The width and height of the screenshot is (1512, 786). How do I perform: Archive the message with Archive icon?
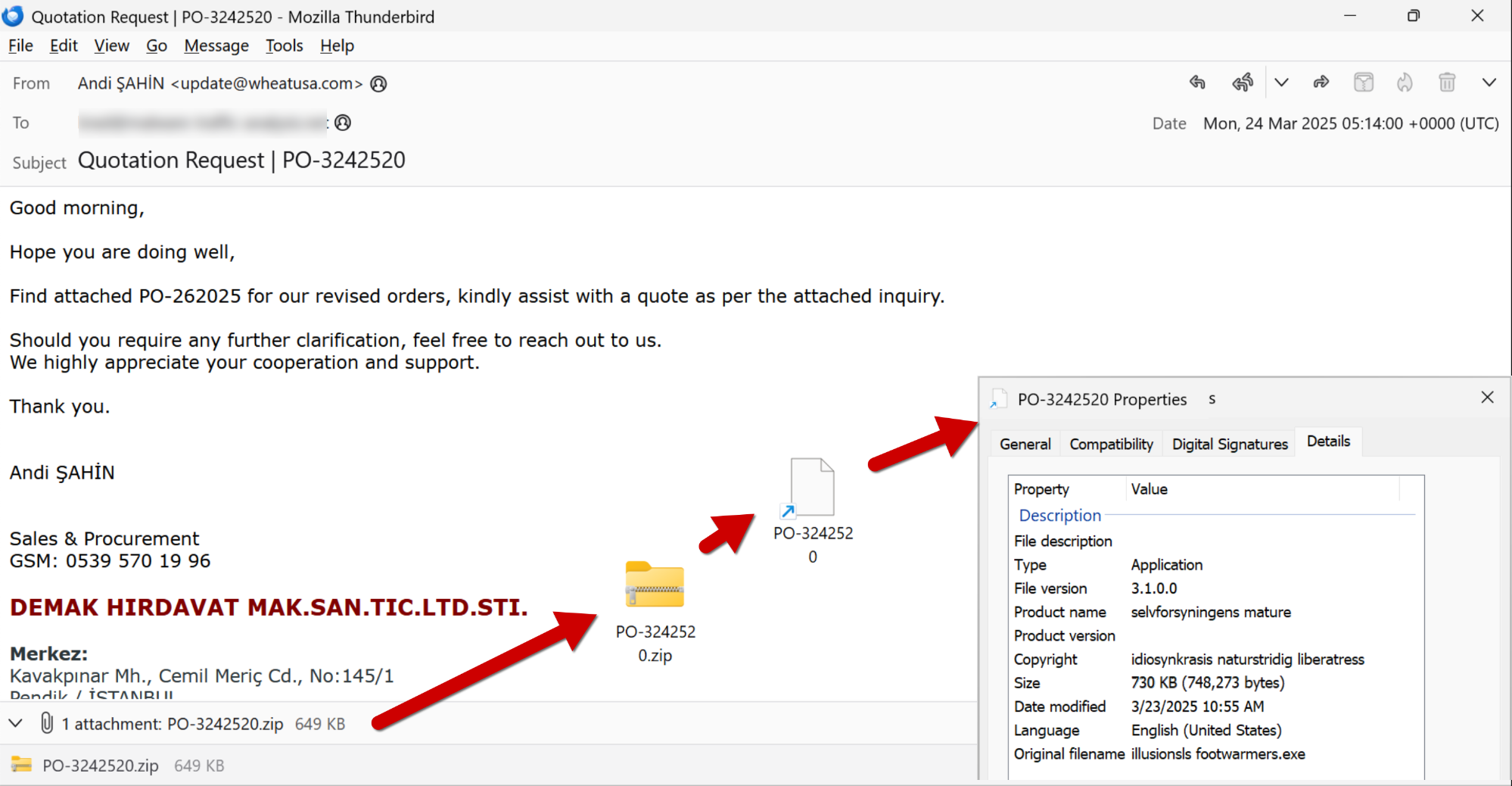(1364, 83)
